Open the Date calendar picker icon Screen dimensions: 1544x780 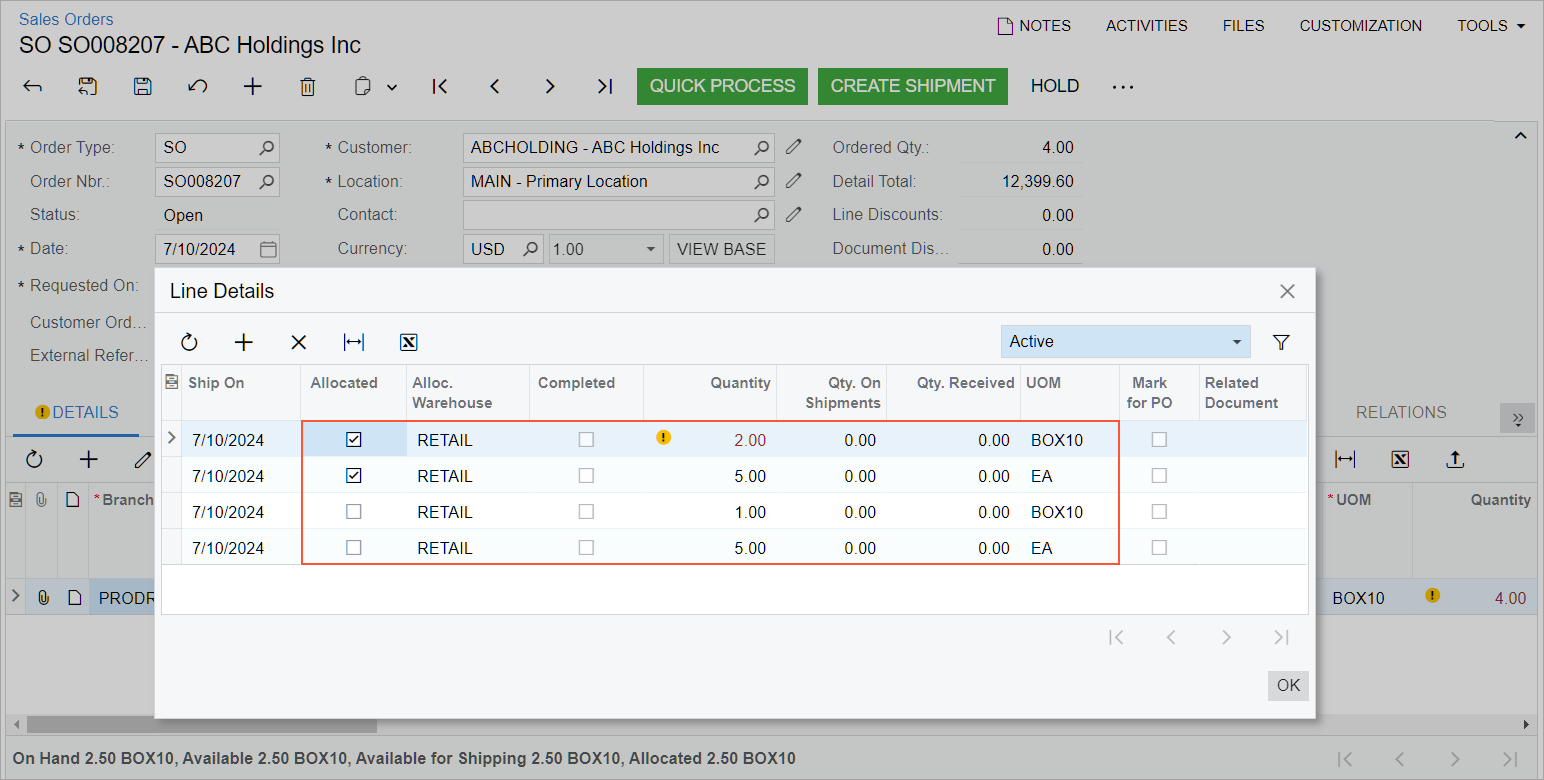(x=268, y=249)
